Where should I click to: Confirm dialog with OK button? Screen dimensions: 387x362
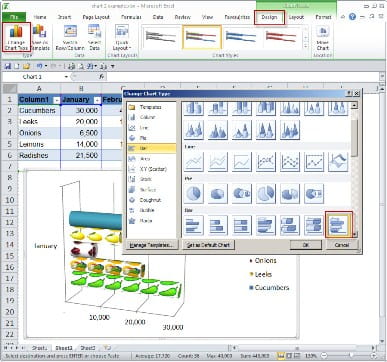click(306, 245)
